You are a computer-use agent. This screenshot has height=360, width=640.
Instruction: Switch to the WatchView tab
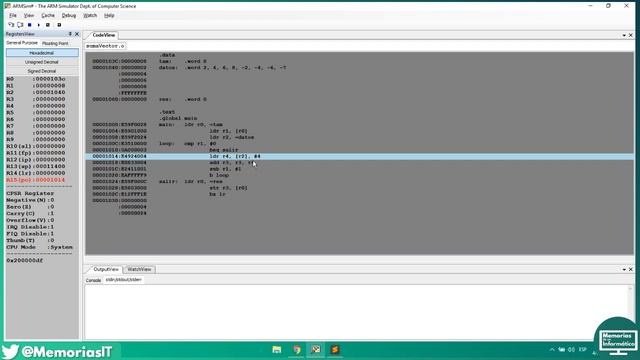[139, 269]
